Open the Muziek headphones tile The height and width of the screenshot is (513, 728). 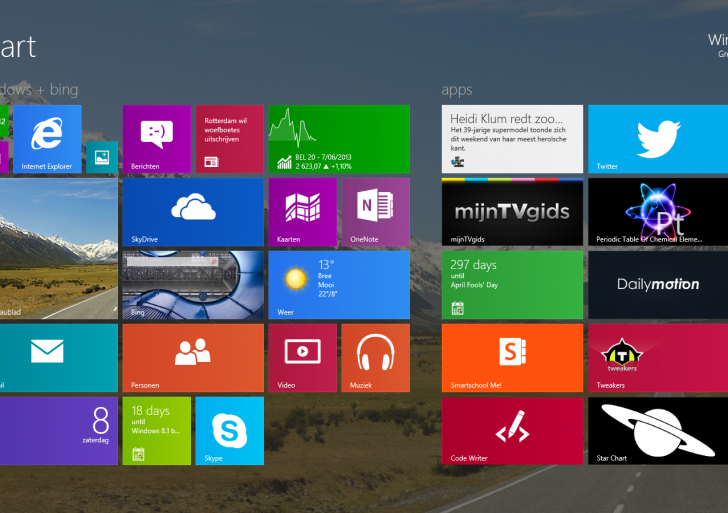pos(375,357)
